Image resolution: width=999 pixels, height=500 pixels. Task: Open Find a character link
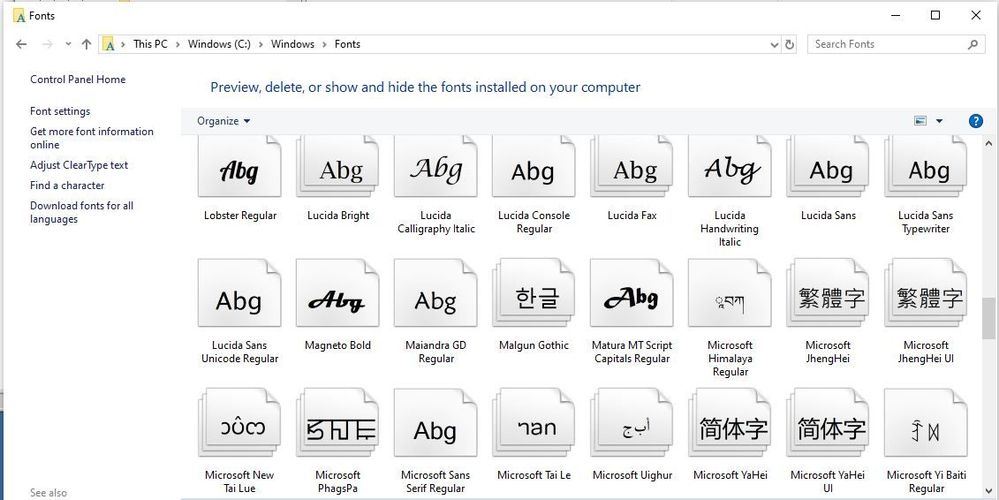(67, 185)
